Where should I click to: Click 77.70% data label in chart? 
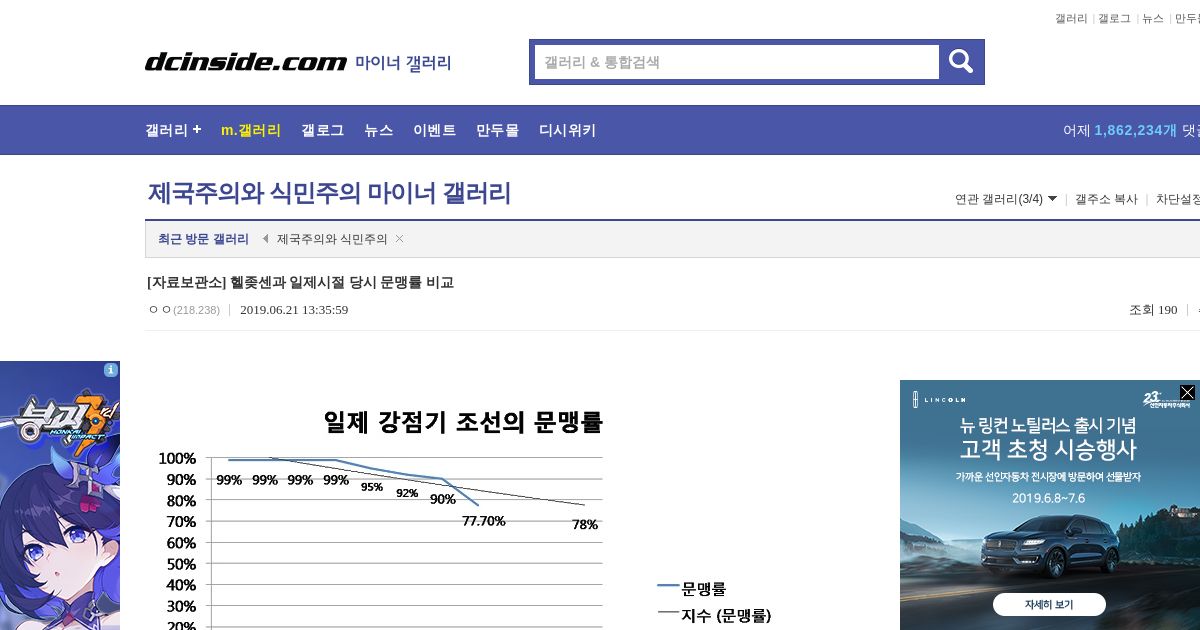484,521
